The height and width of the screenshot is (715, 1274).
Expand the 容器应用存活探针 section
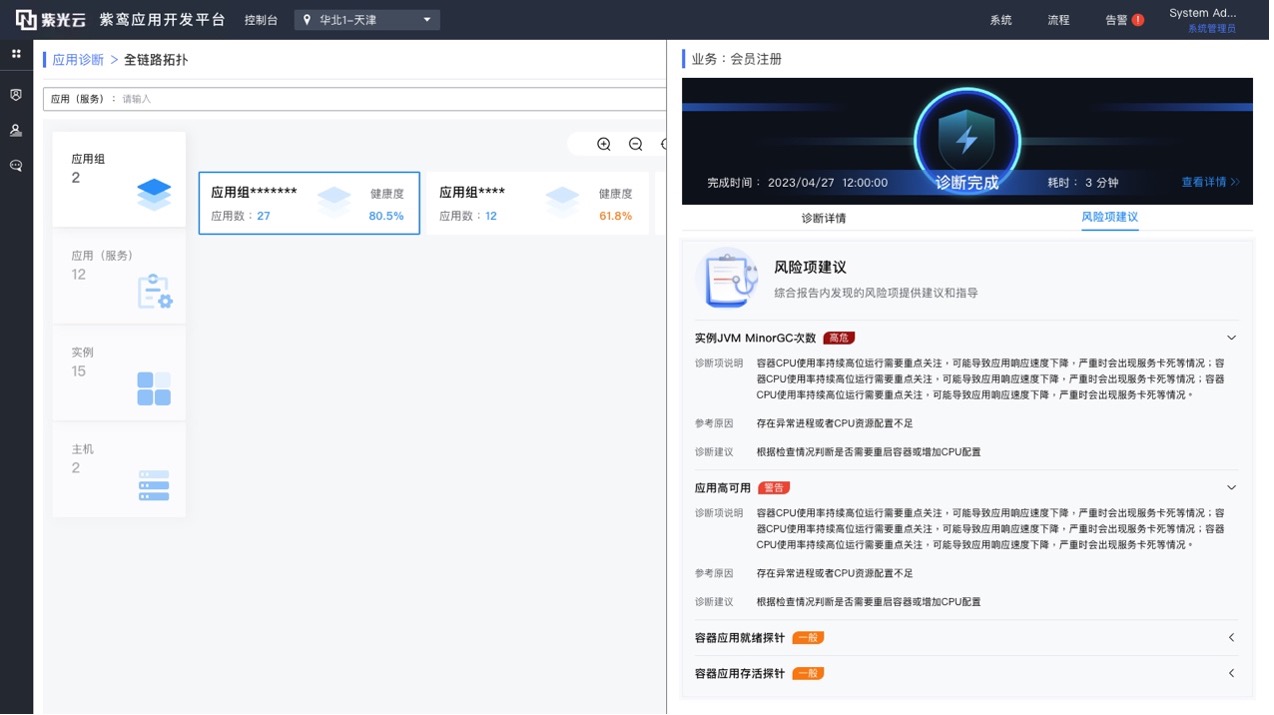tap(1236, 675)
